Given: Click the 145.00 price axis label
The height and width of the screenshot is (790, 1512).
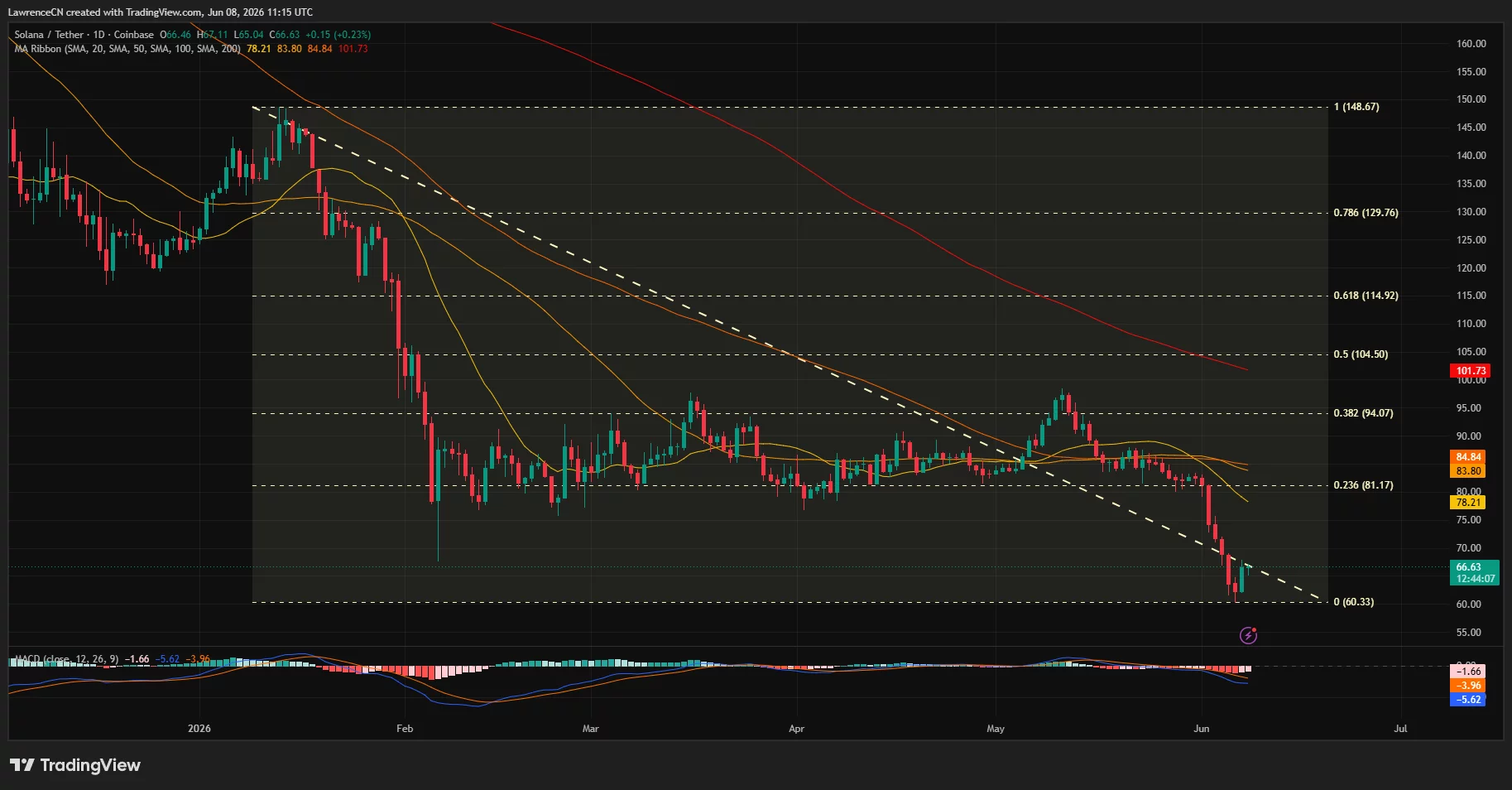Looking at the screenshot, I should [x=1471, y=128].
